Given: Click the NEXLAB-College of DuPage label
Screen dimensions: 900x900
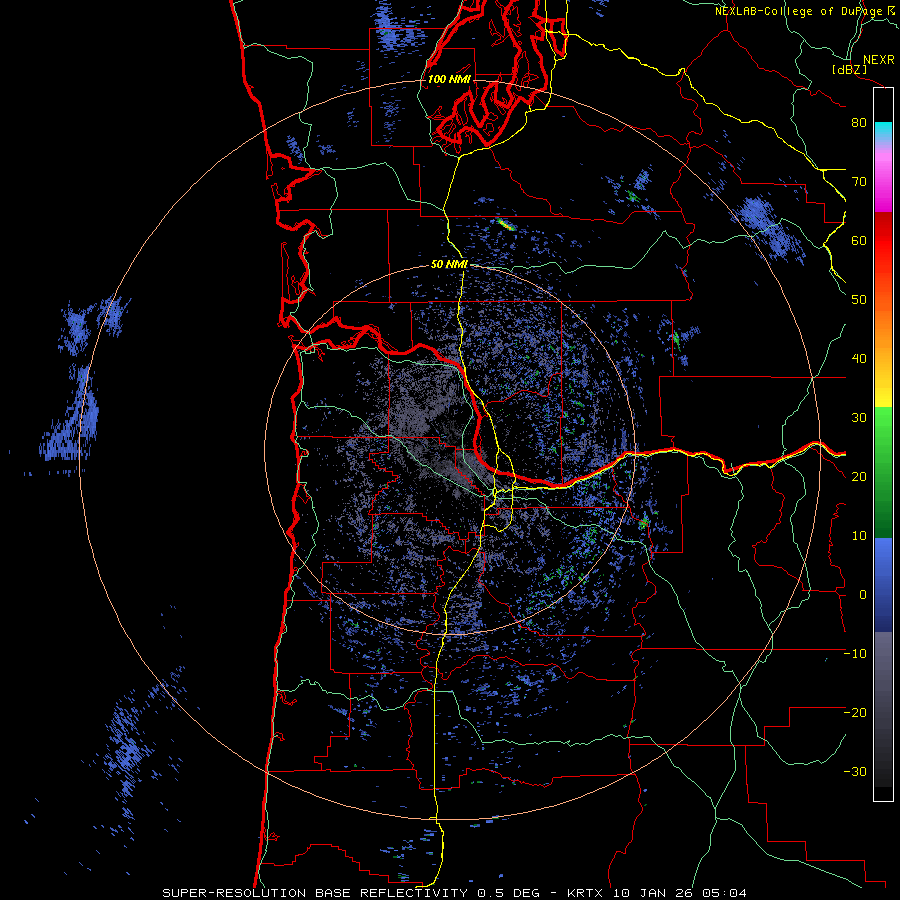Looking at the screenshot, I should click(x=799, y=11).
